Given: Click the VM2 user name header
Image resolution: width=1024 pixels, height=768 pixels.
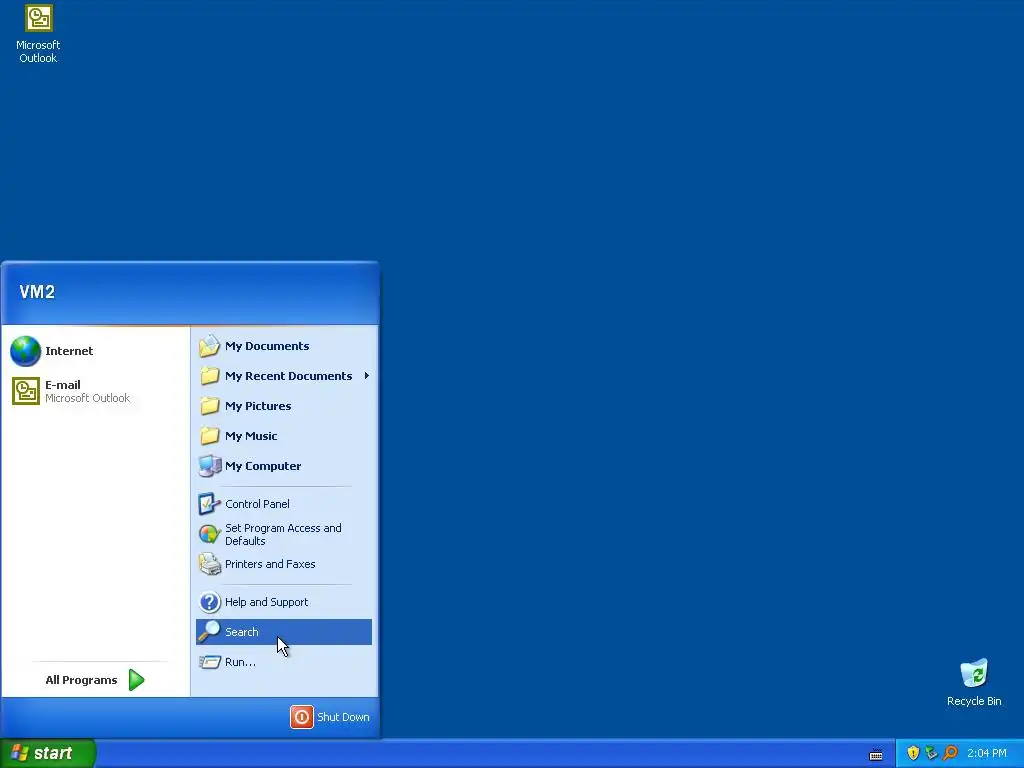Looking at the screenshot, I should 37,291.
